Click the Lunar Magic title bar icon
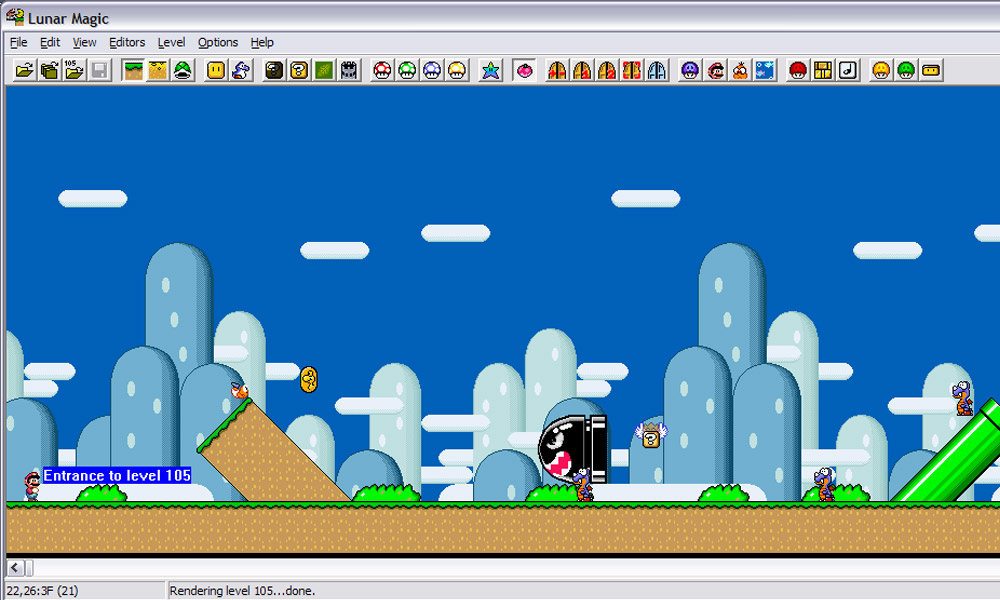 coord(15,17)
